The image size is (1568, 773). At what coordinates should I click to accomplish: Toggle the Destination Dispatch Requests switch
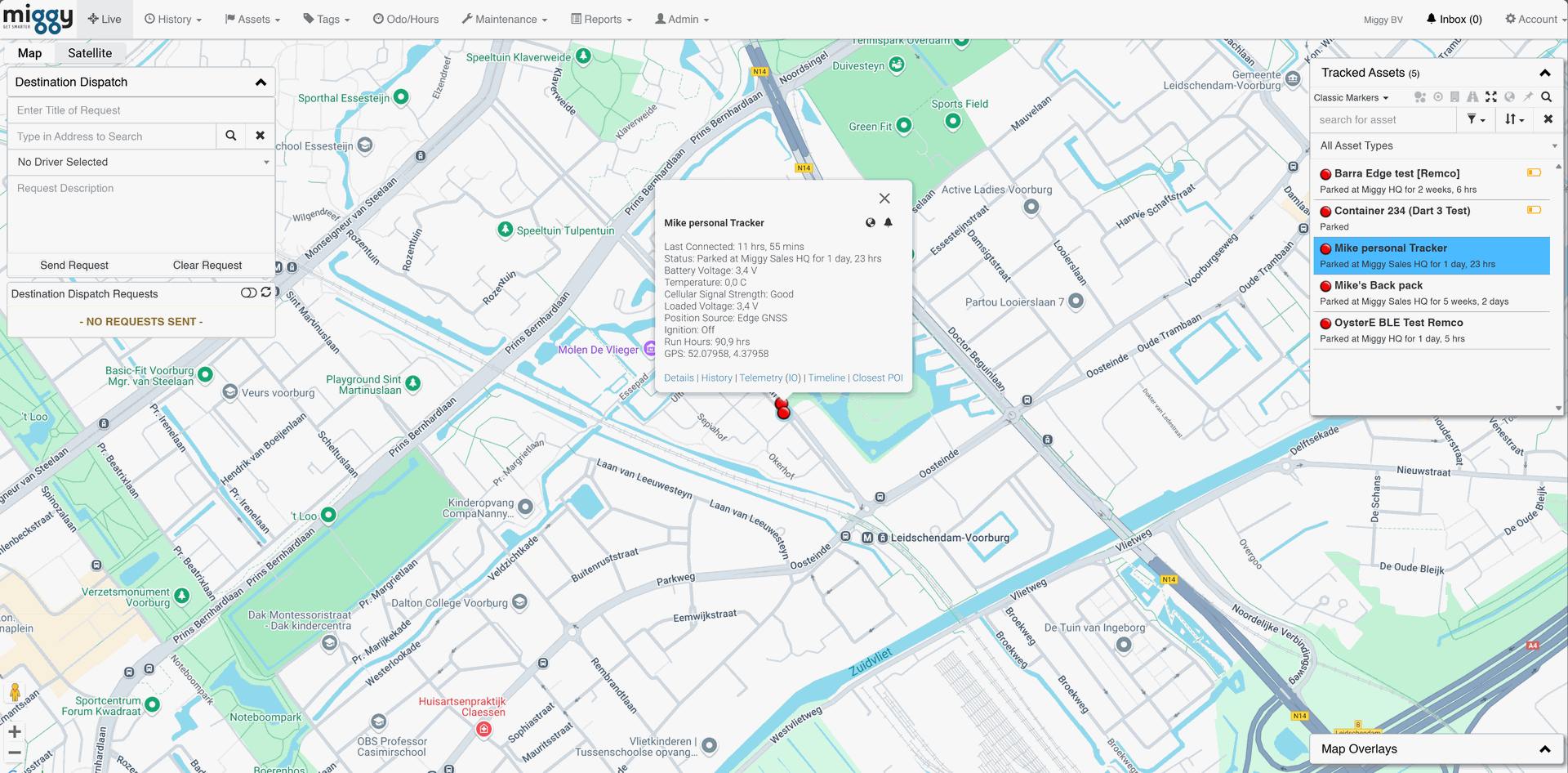(248, 293)
